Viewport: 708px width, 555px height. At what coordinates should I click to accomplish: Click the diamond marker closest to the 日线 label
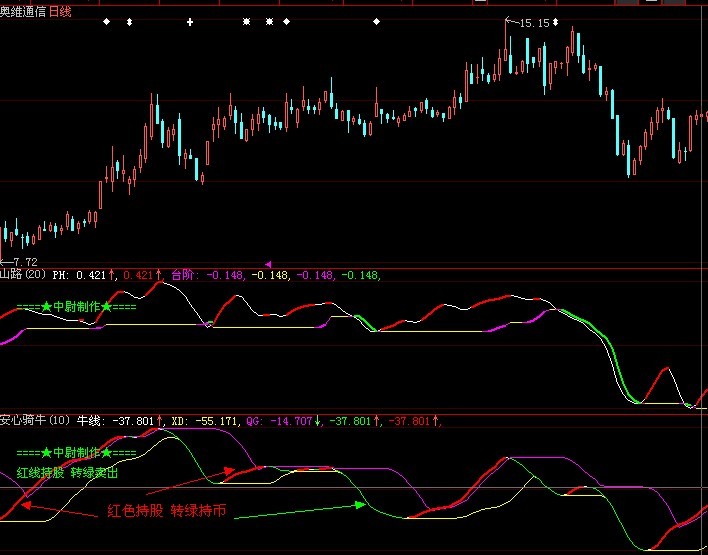(x=107, y=21)
